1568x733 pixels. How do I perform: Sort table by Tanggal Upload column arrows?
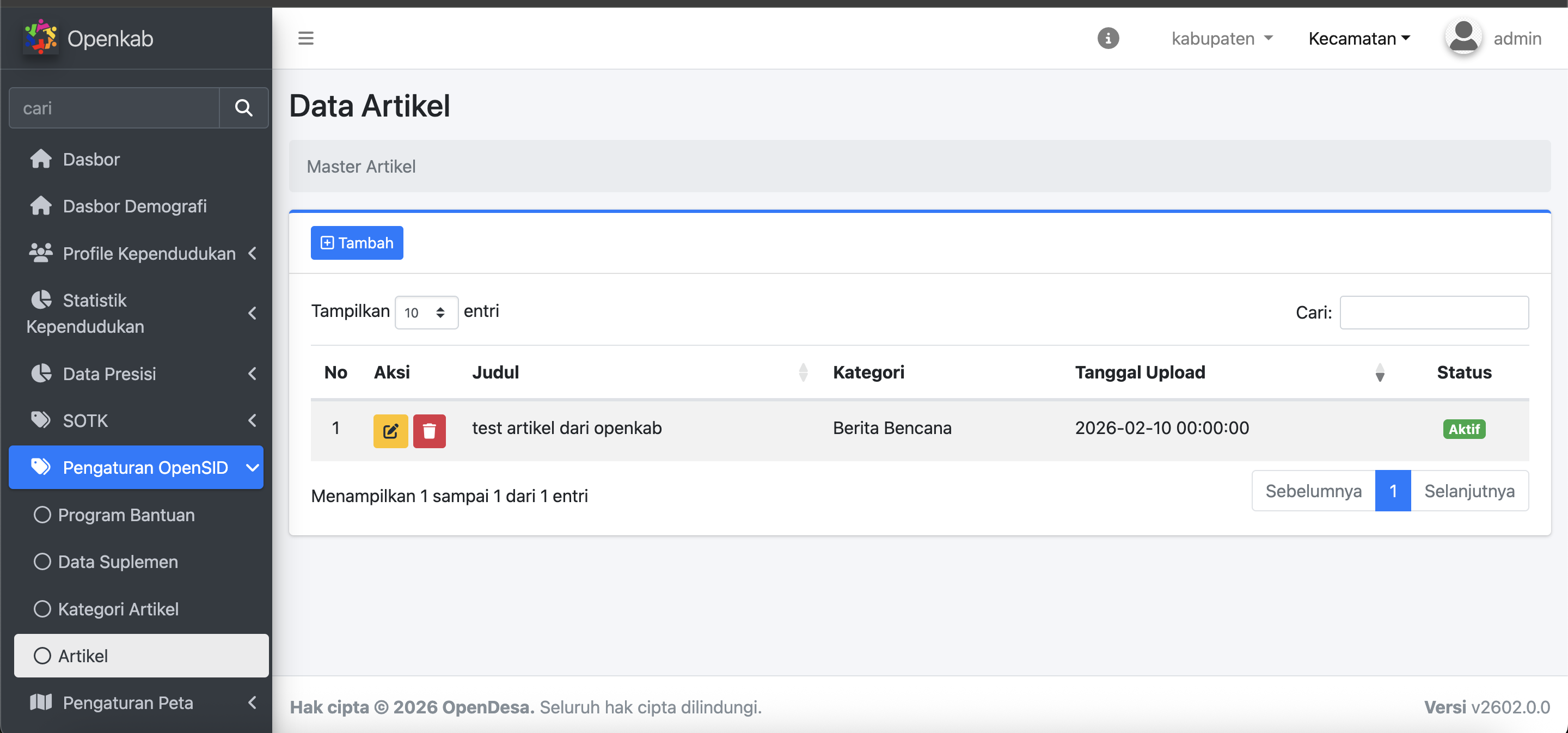(1379, 372)
